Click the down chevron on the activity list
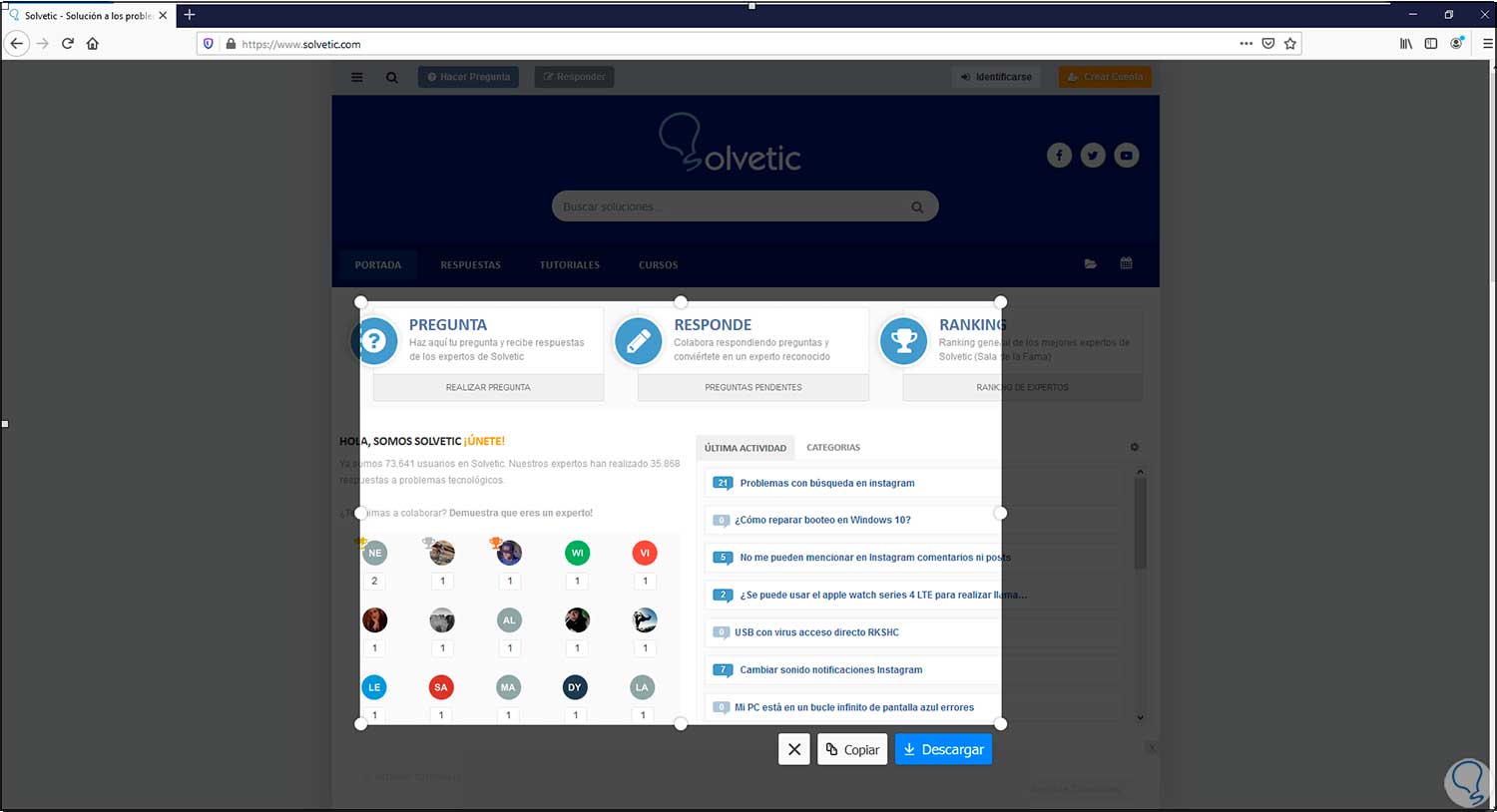The width and height of the screenshot is (1497, 812). pos(1139,716)
